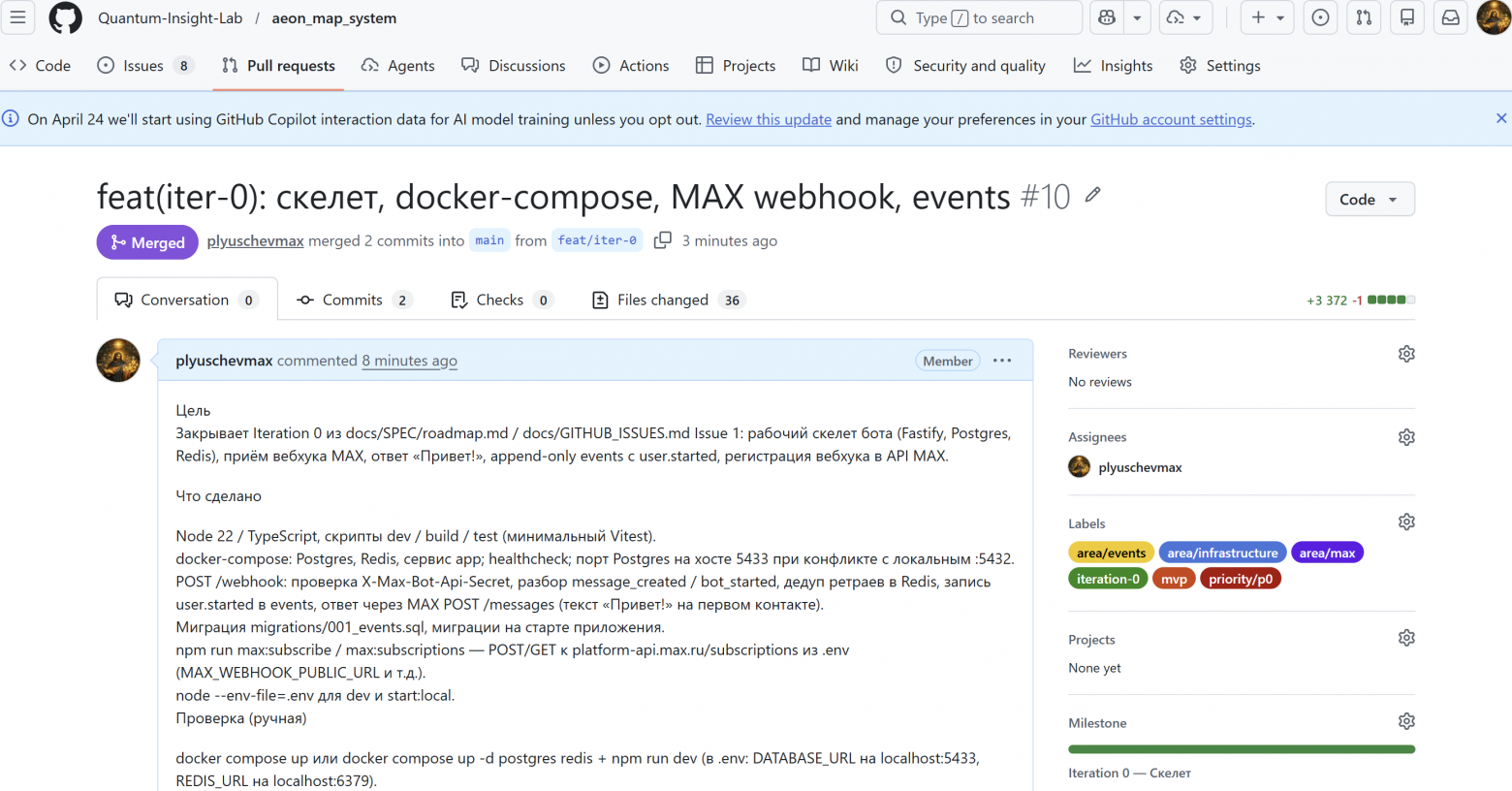Open the Copilot chat icon

click(x=1107, y=17)
